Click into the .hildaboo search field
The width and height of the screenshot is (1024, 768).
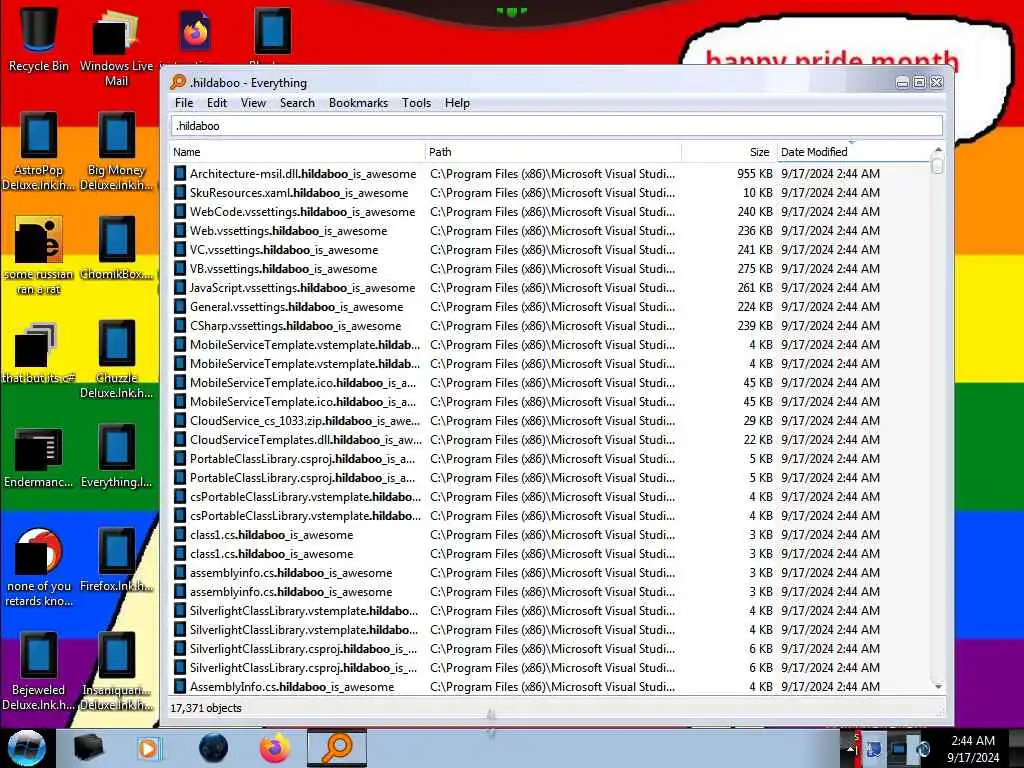(x=557, y=126)
